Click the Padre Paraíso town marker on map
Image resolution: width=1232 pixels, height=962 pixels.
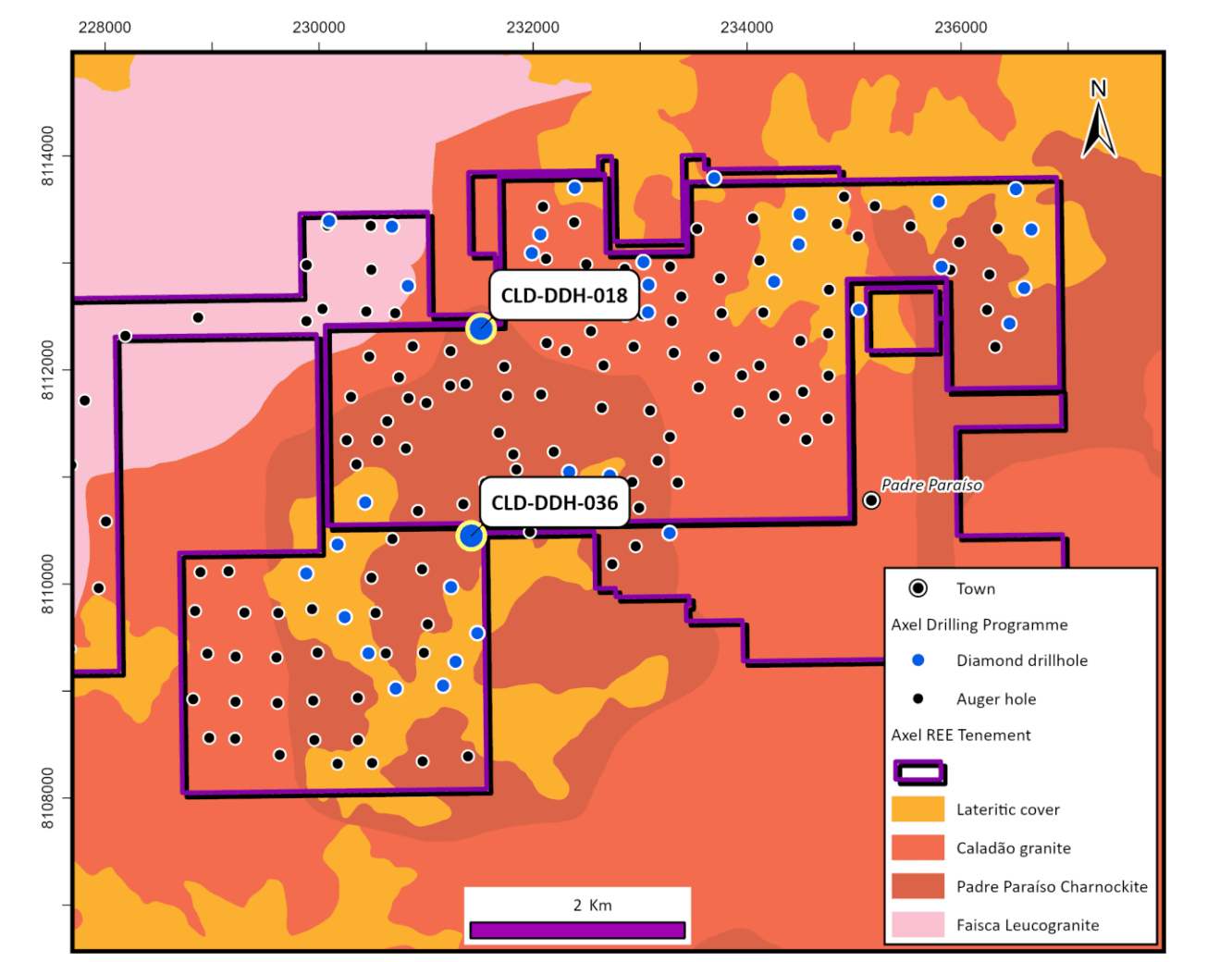pyautogui.click(x=870, y=500)
